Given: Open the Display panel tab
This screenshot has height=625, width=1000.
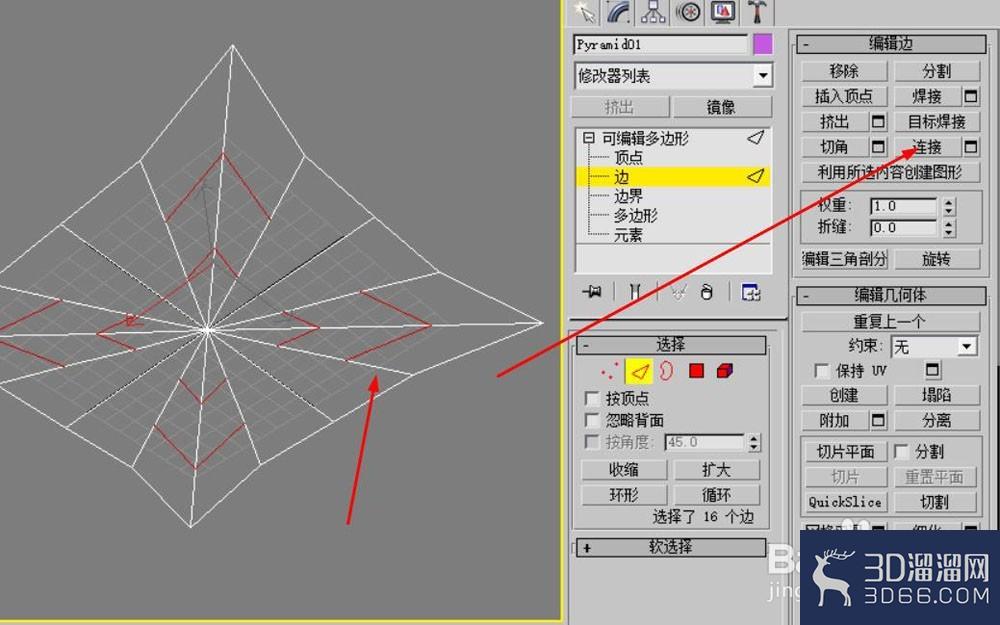Looking at the screenshot, I should (723, 12).
